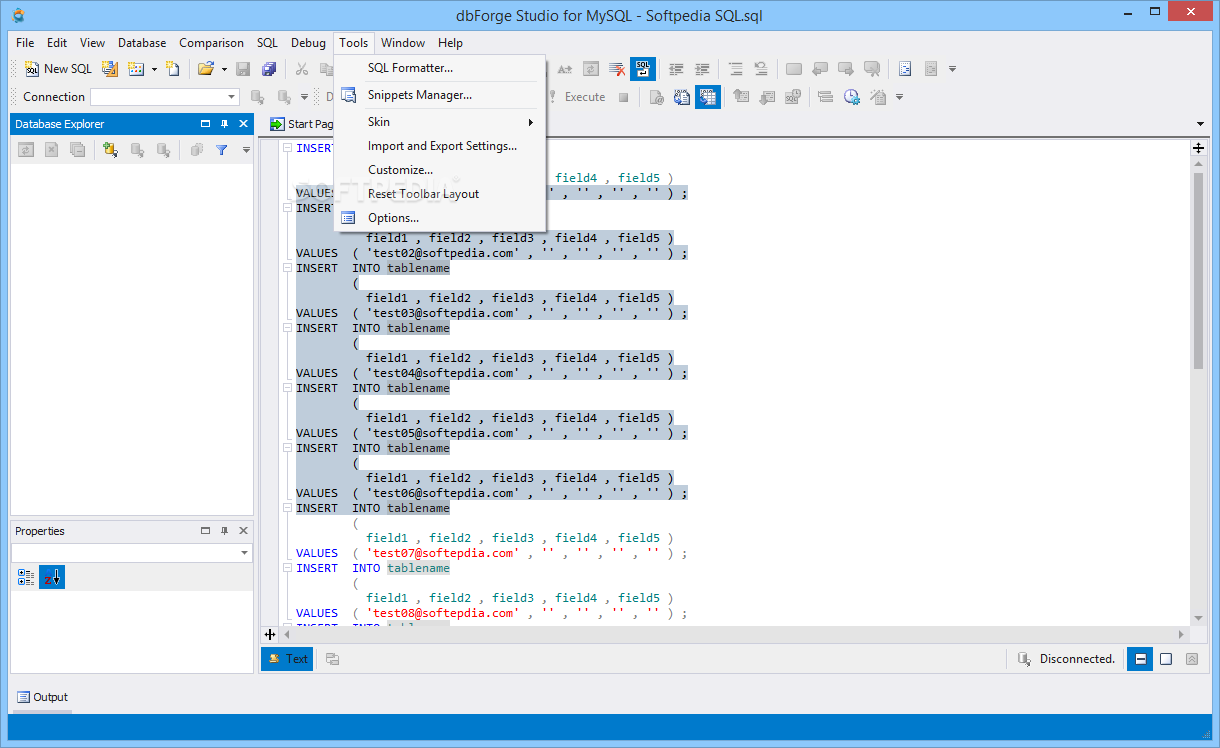Open dropdown arrow next to Open folder icon
Viewport: 1220px width, 748px height.
point(224,69)
